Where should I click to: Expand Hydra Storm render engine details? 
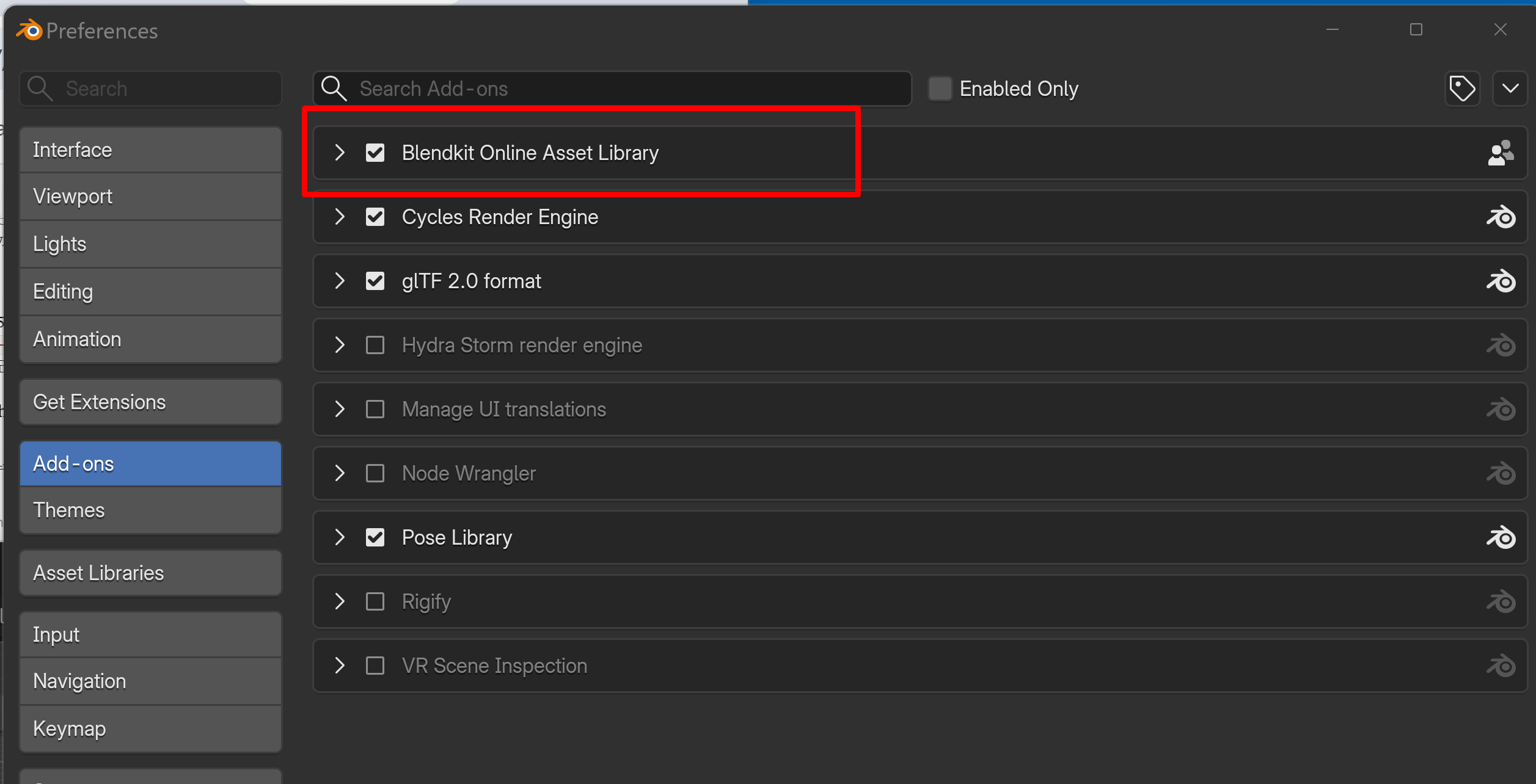pyautogui.click(x=340, y=345)
